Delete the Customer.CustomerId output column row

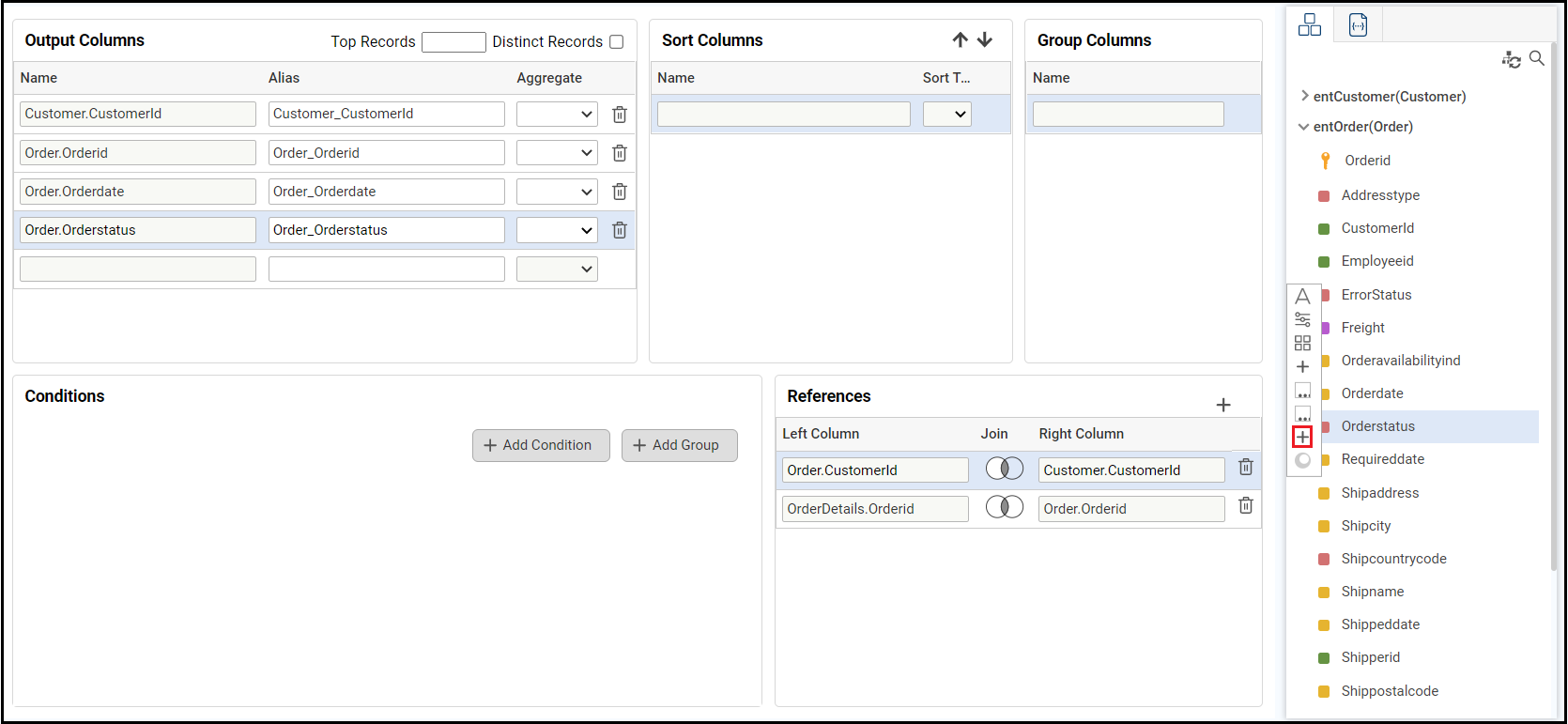coord(620,115)
